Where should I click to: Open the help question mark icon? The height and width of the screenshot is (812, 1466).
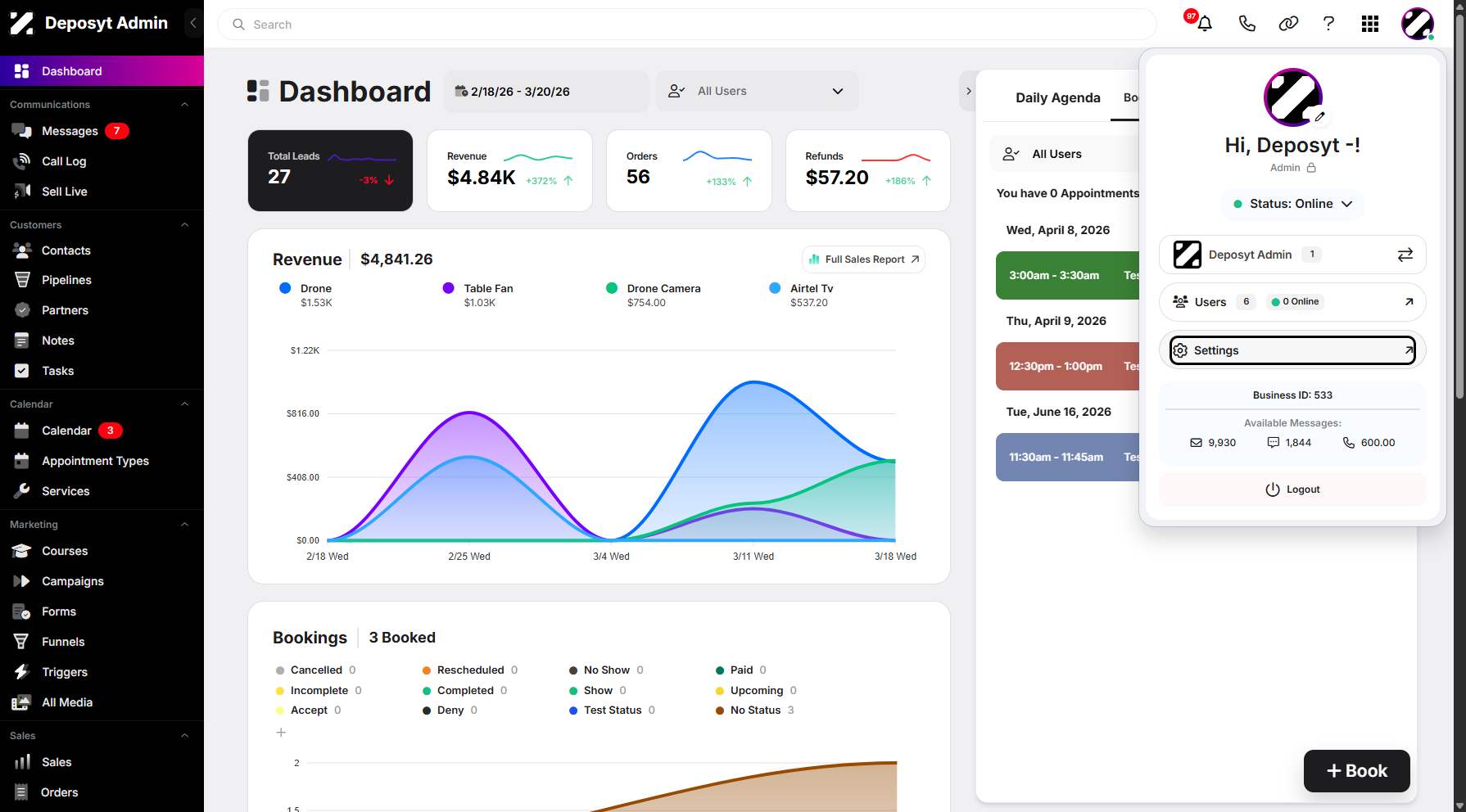1328,24
